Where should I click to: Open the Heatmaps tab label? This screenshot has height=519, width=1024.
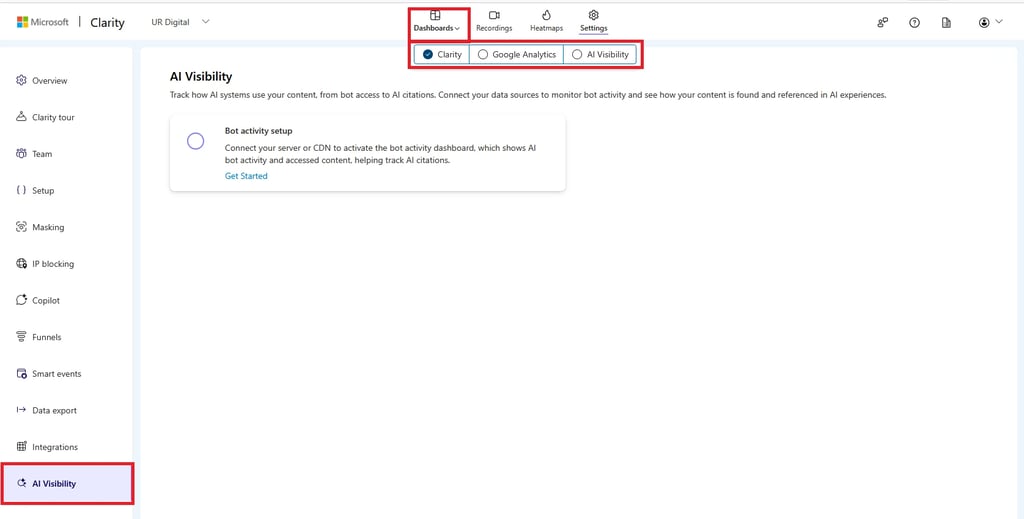tap(547, 29)
